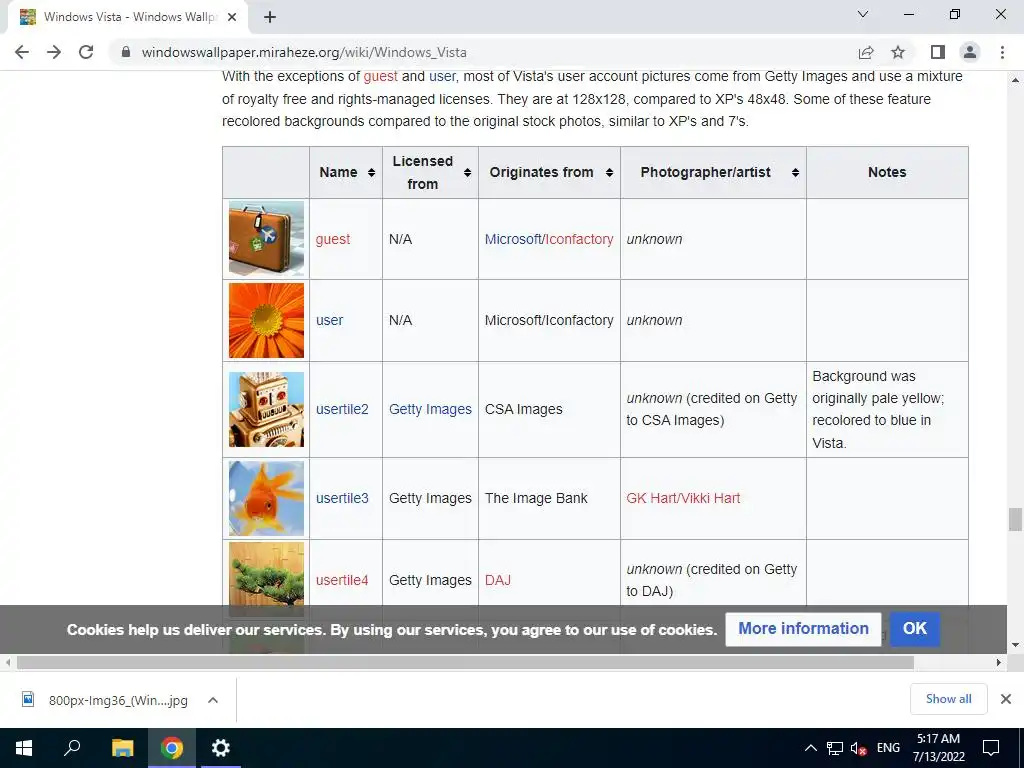The height and width of the screenshot is (768, 1024).
Task: Open notification action center
Action: tap(991, 748)
